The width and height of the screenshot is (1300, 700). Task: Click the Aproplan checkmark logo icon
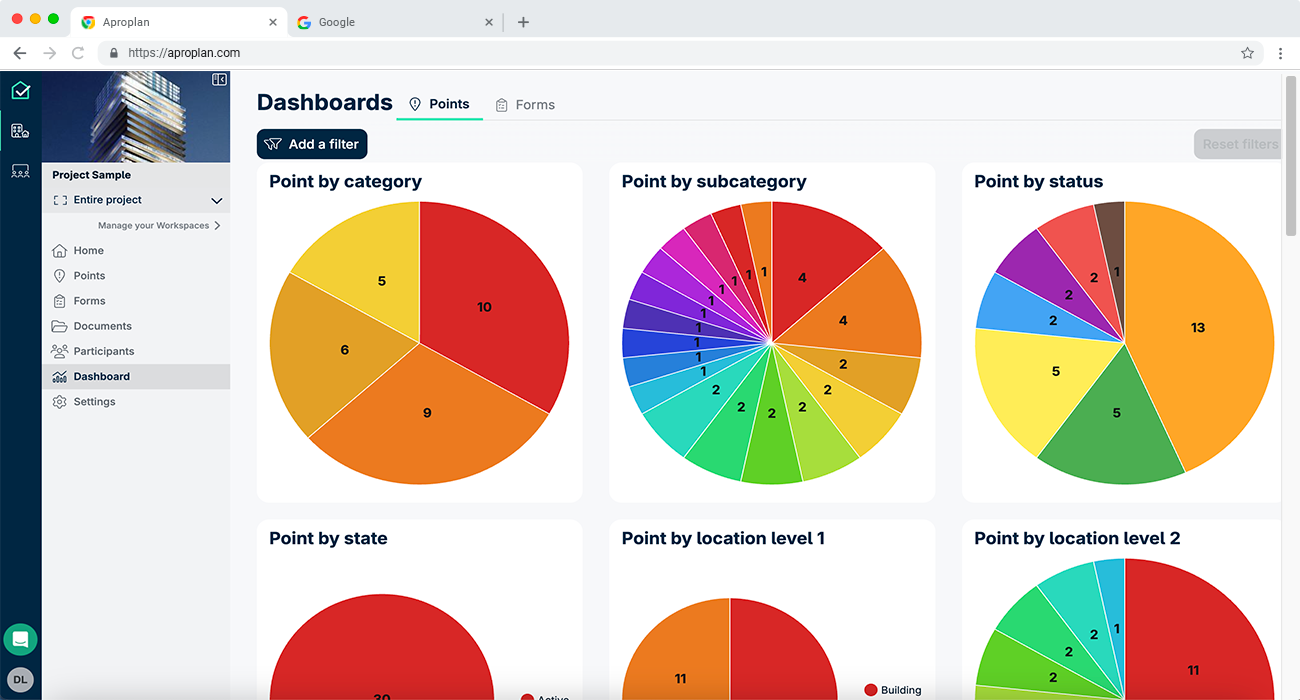(20, 91)
